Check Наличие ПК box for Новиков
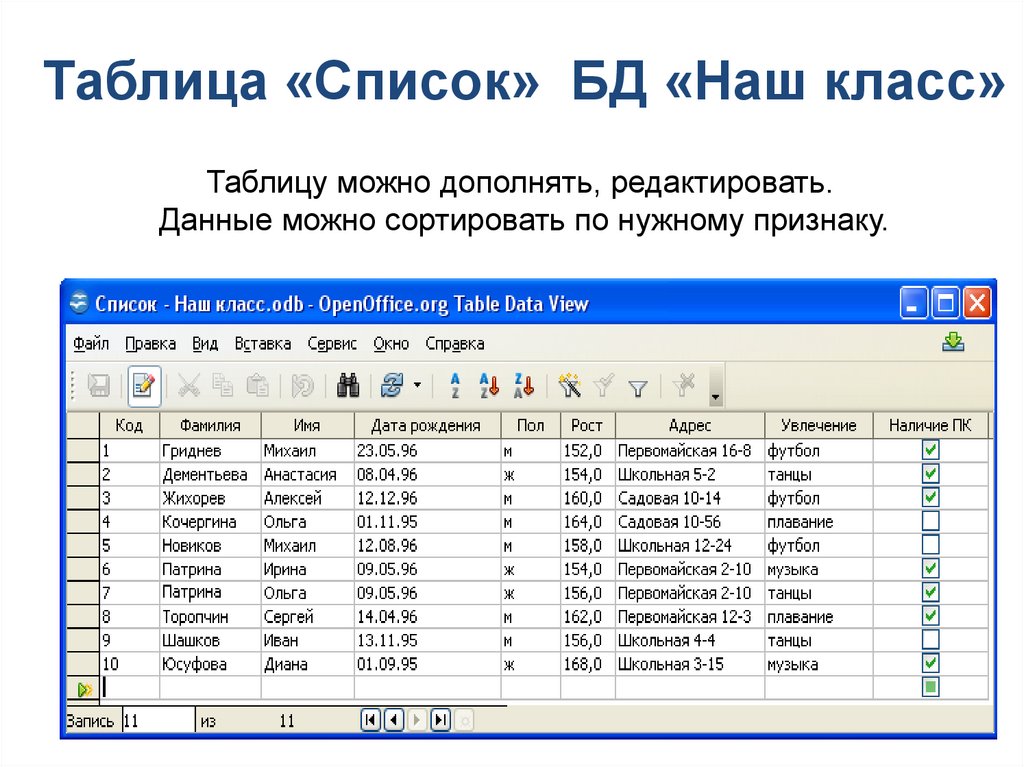The height and width of the screenshot is (767, 1024). click(931, 544)
